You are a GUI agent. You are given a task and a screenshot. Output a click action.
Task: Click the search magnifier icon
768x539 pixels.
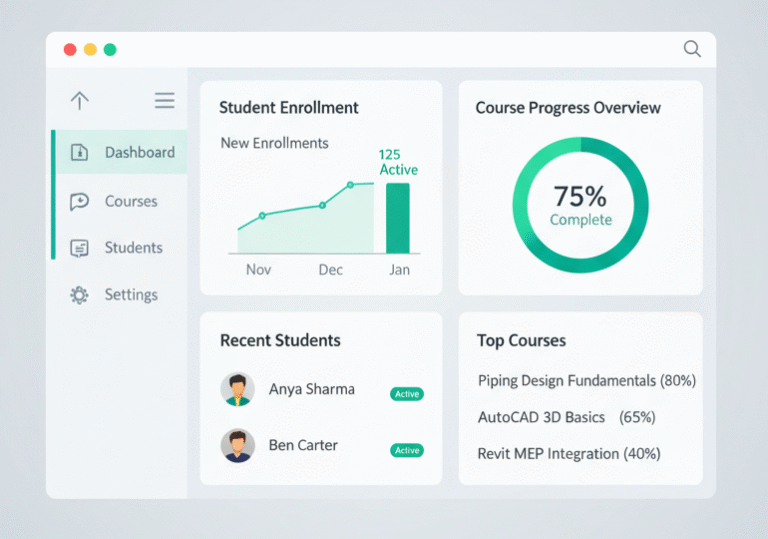point(692,49)
